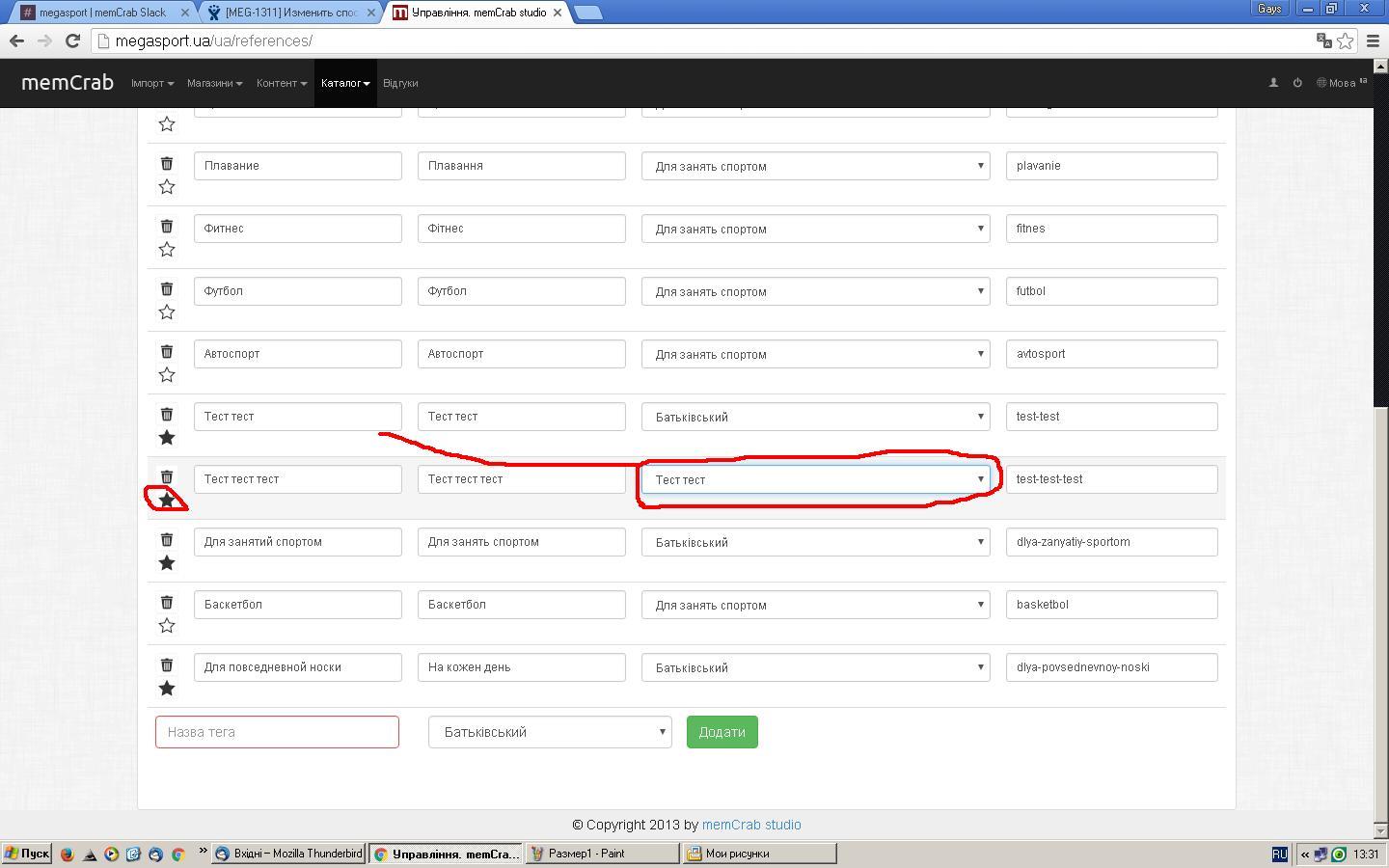The image size is (1389, 868).
Task: Delete the Плавание tag row
Action: click(167, 164)
